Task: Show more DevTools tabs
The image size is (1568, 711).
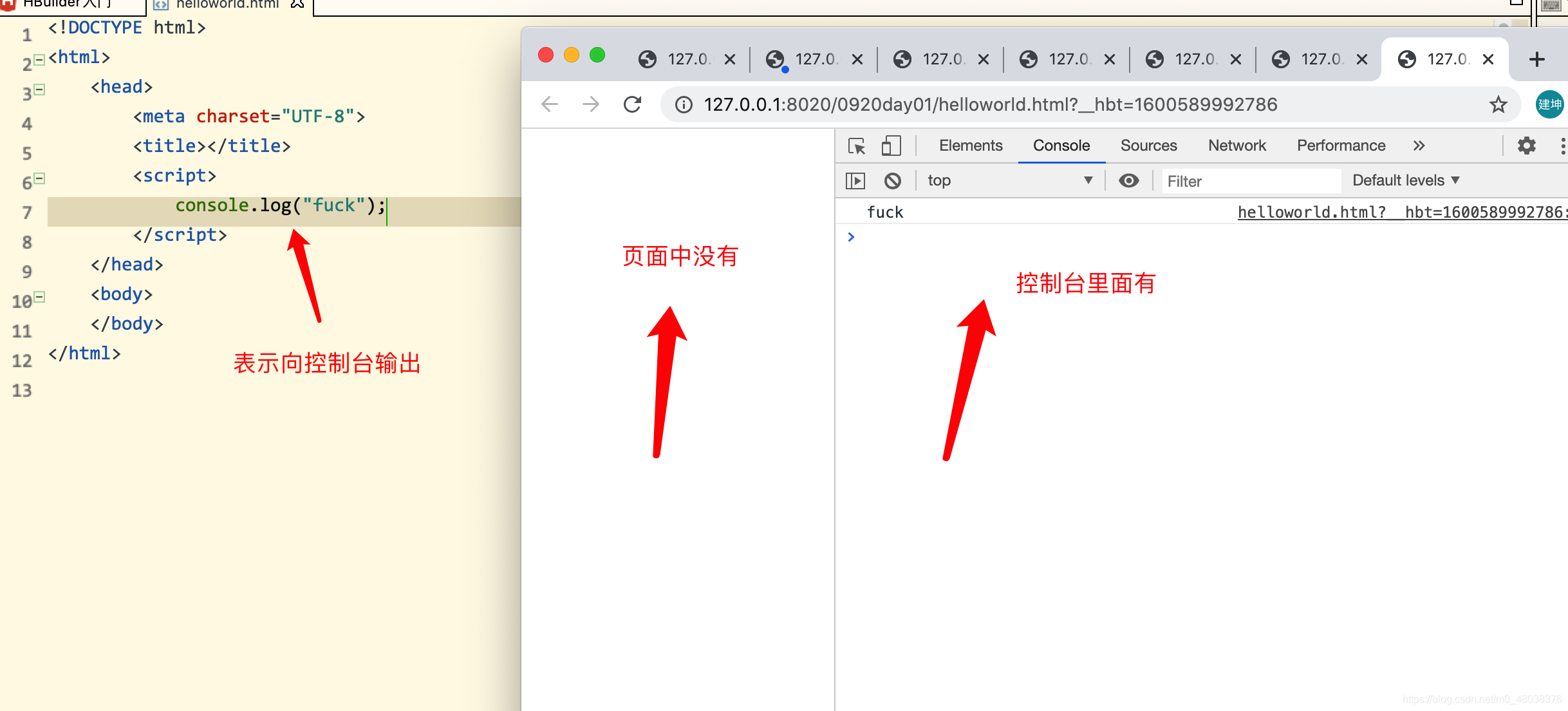Action: (1419, 146)
